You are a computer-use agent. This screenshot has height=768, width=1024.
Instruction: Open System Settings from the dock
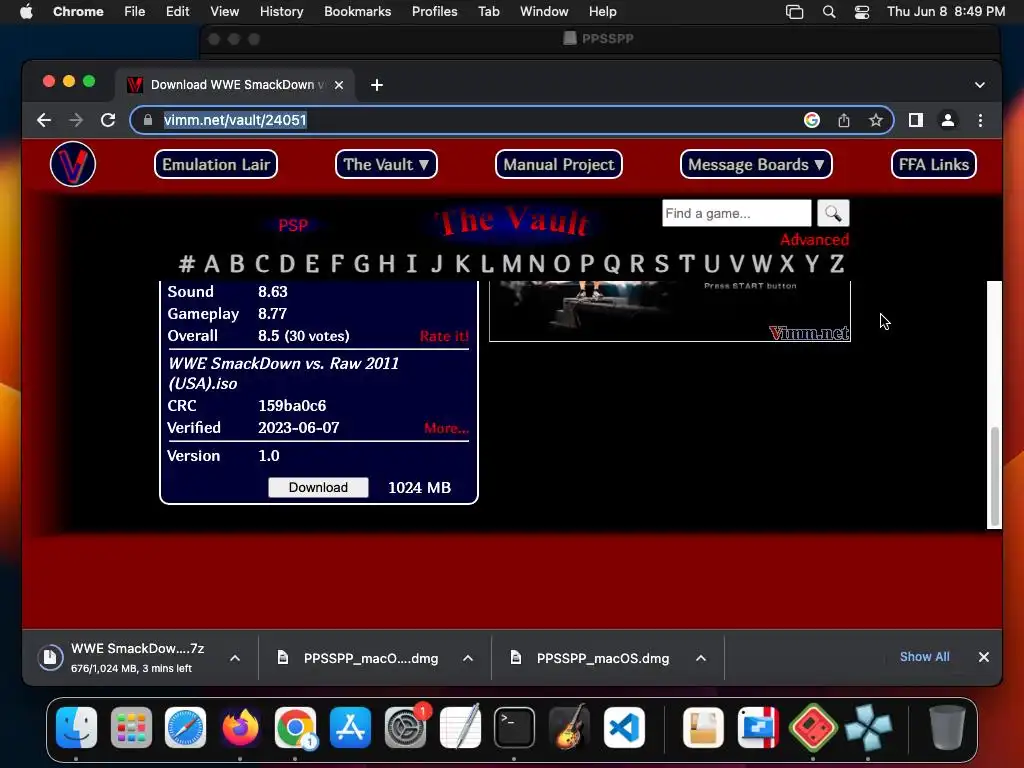click(x=406, y=727)
